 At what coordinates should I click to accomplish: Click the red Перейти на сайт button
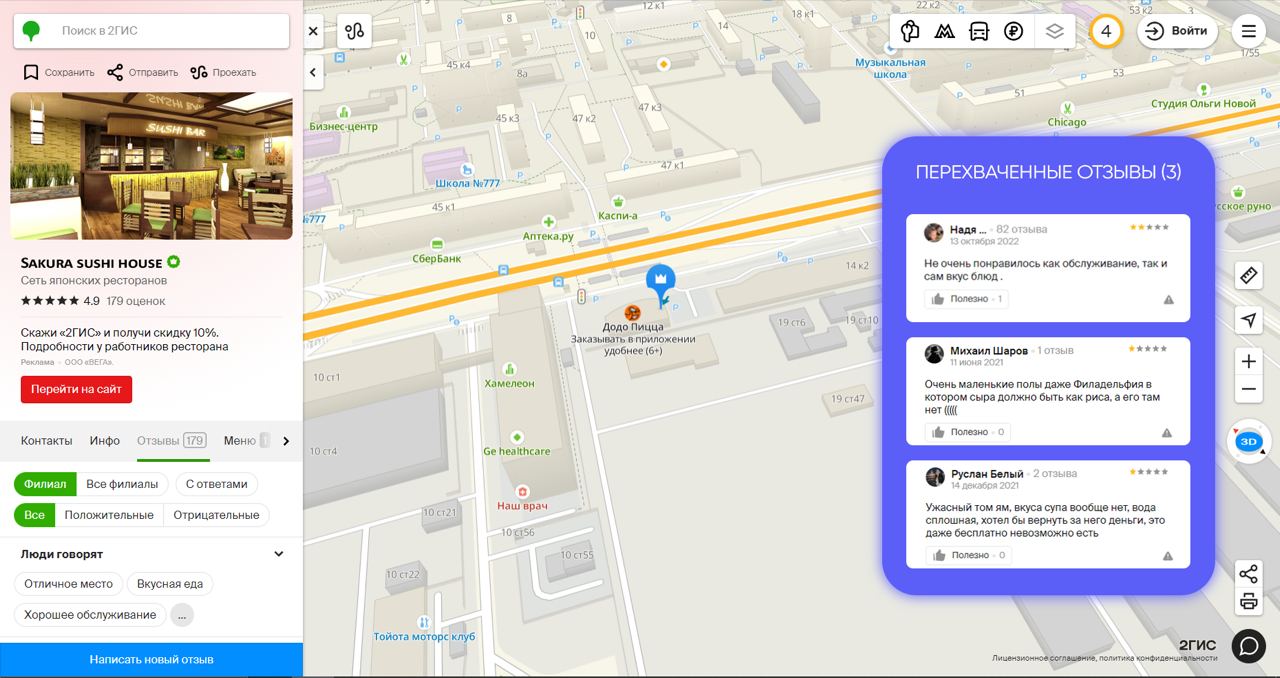tap(76, 389)
